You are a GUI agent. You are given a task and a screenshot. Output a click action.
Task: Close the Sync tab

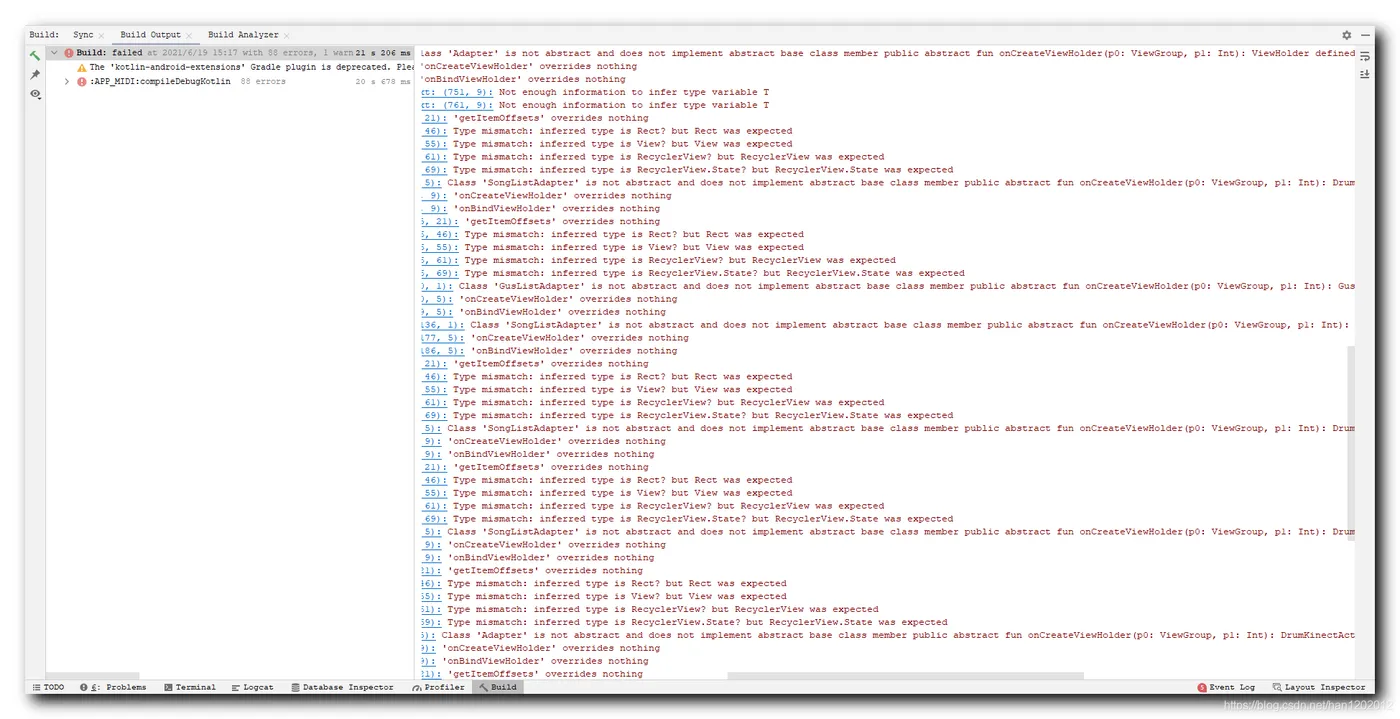(x=101, y=36)
